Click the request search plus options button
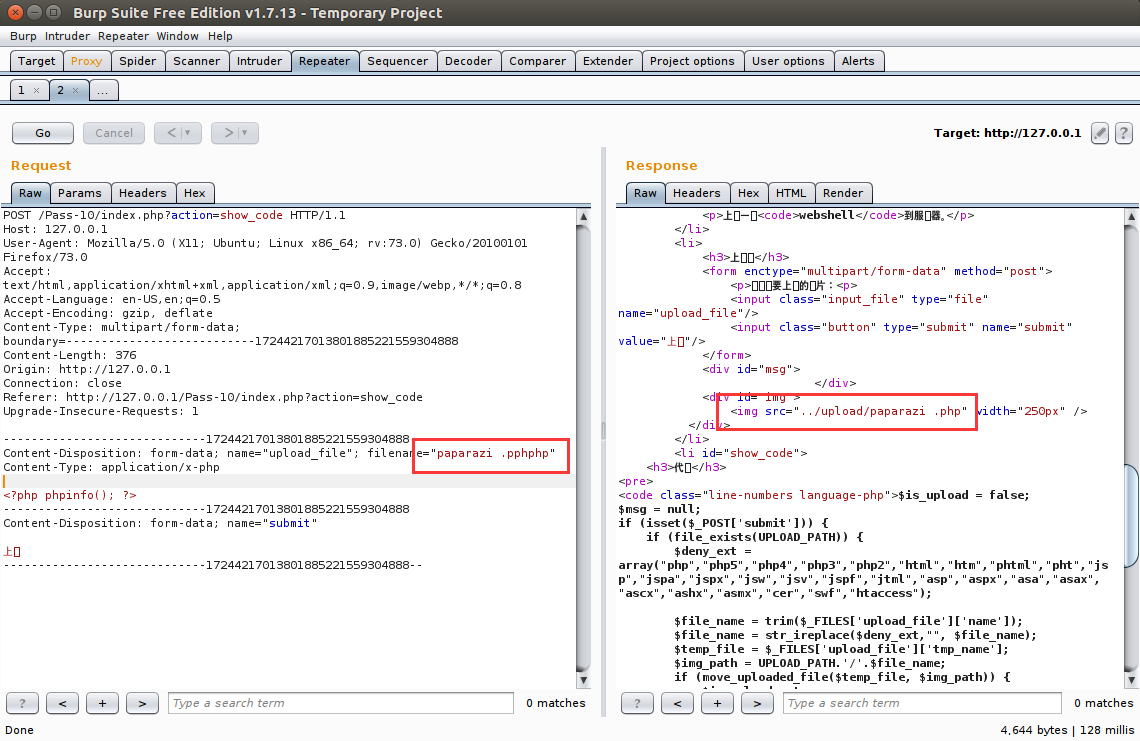1140x741 pixels. coord(103,703)
